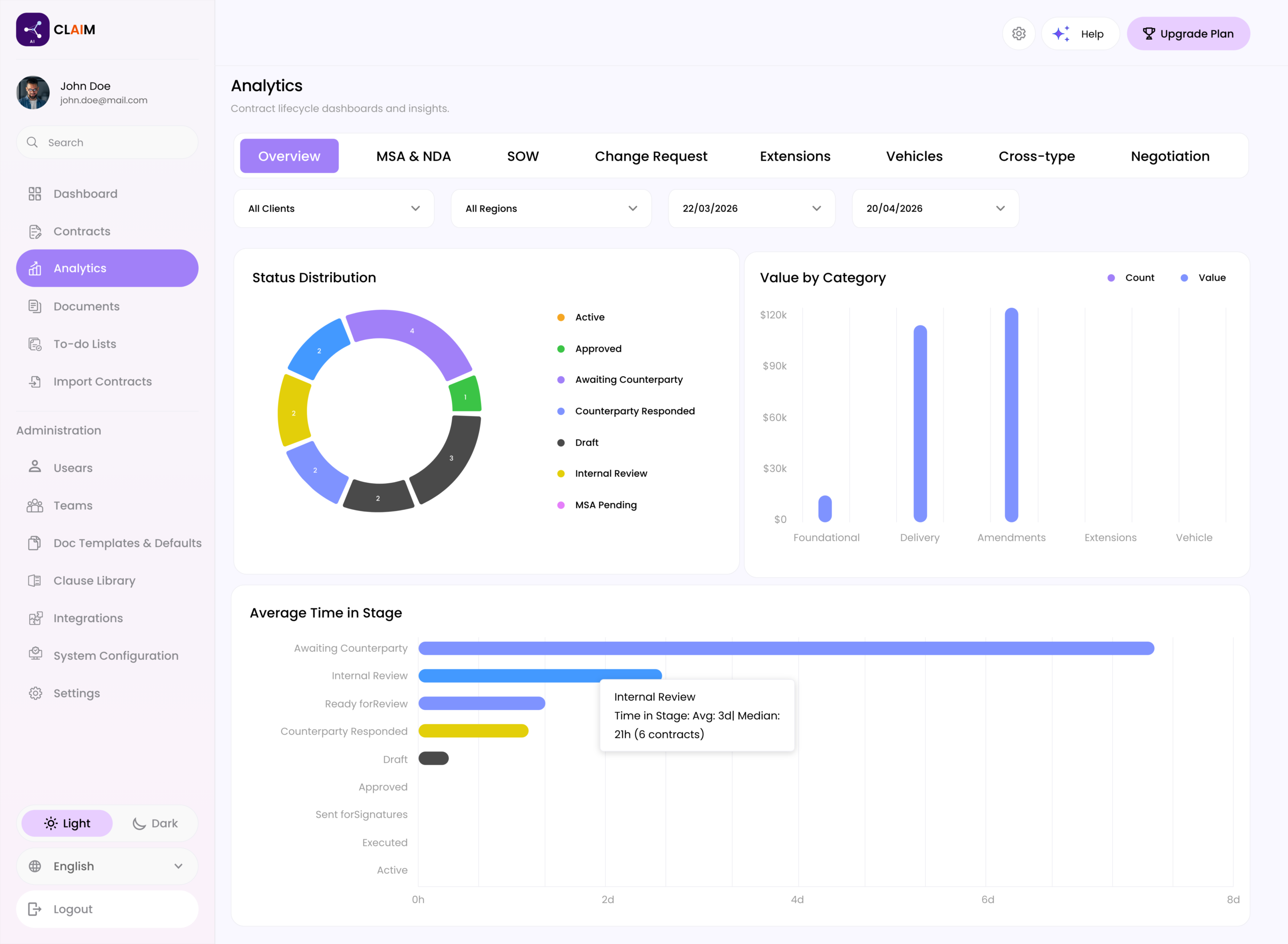
Task: Select the Overview tab
Action: tap(289, 156)
